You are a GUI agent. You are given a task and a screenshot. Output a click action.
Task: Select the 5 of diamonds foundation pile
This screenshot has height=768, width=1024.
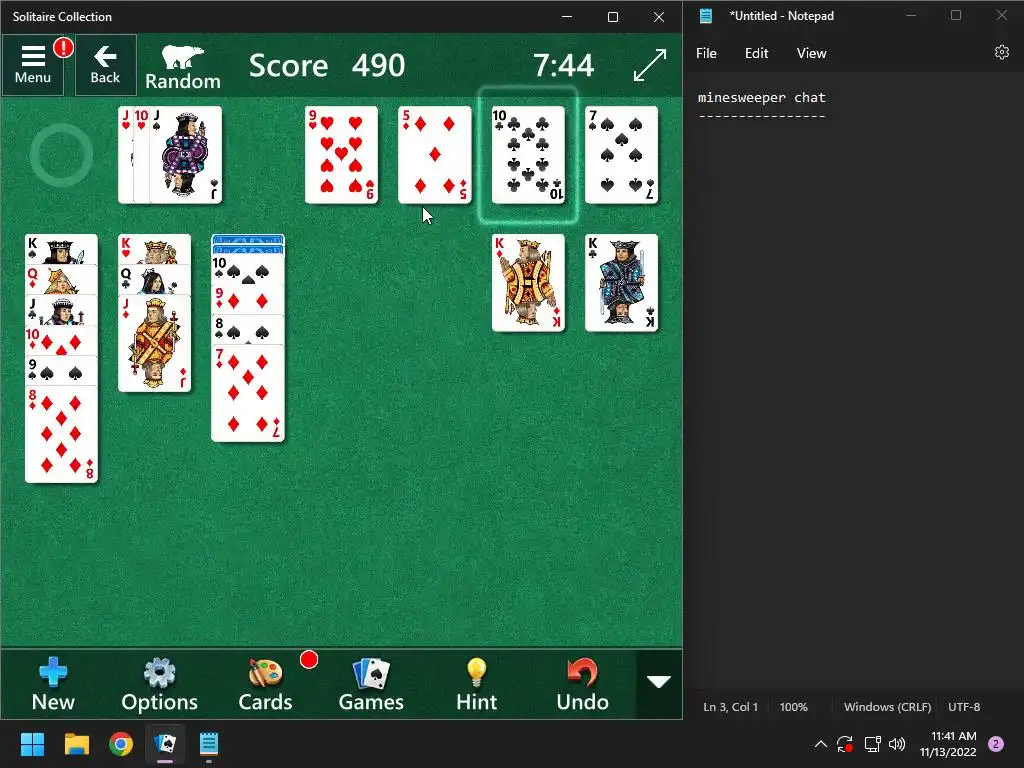pyautogui.click(x=435, y=155)
